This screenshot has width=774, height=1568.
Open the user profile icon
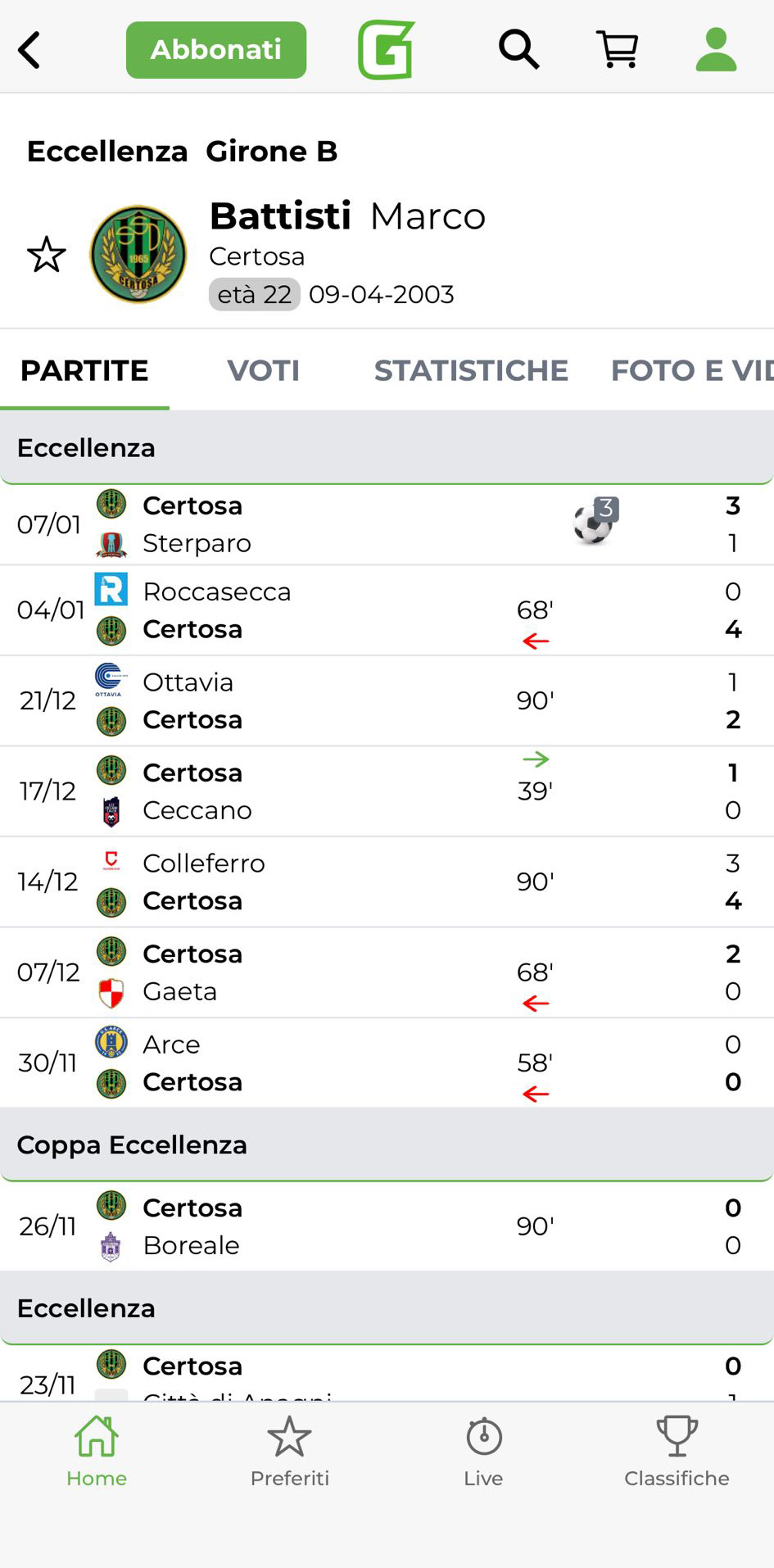(x=716, y=50)
